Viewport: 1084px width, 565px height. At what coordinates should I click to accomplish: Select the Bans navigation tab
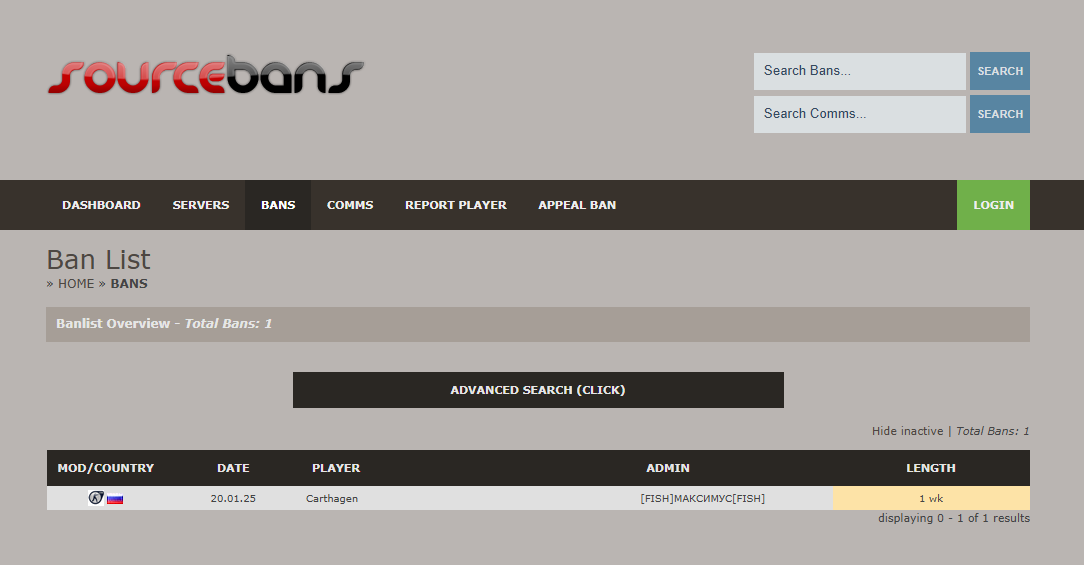click(x=278, y=205)
